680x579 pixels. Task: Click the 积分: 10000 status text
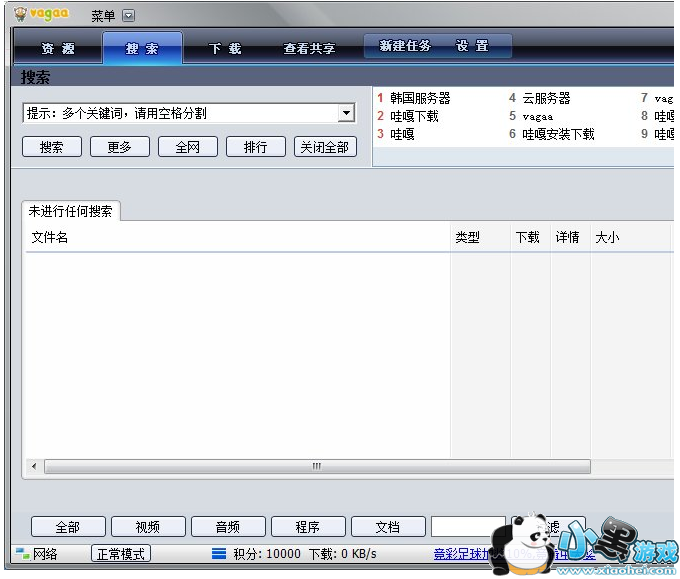coord(267,554)
